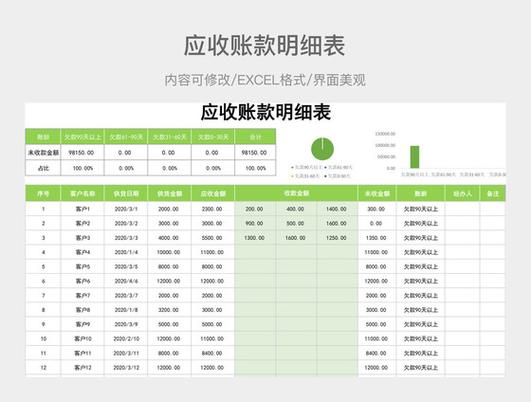Click the 欠款61-90天 summary column header

[126, 137]
